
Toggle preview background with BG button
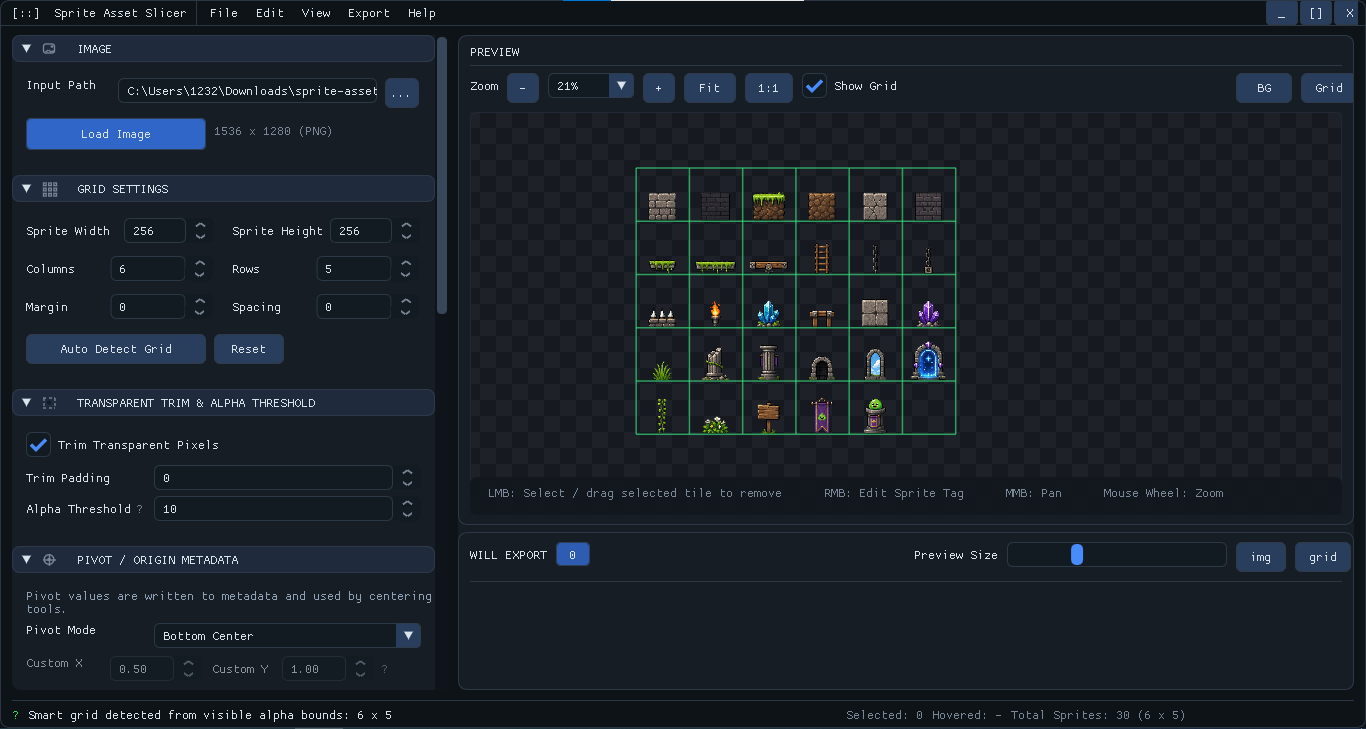1264,88
